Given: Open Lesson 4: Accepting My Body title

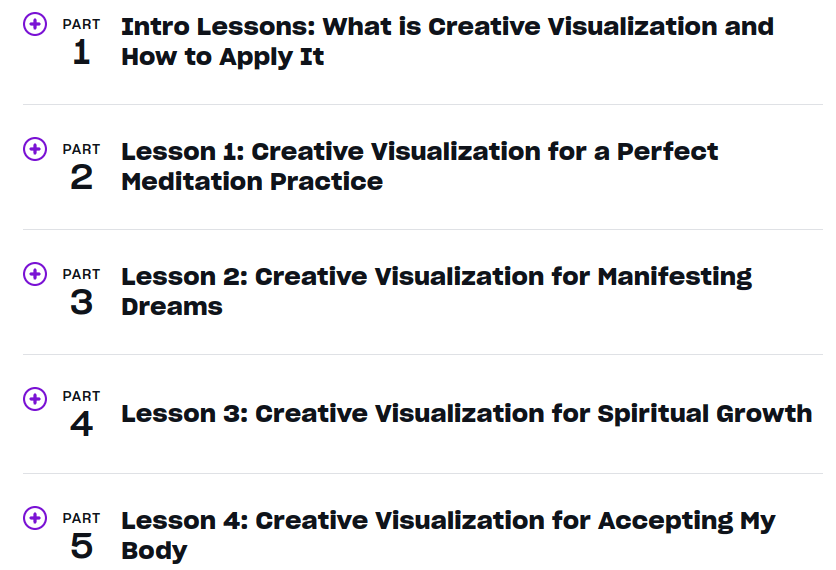Looking at the screenshot, I should [x=448, y=535].
